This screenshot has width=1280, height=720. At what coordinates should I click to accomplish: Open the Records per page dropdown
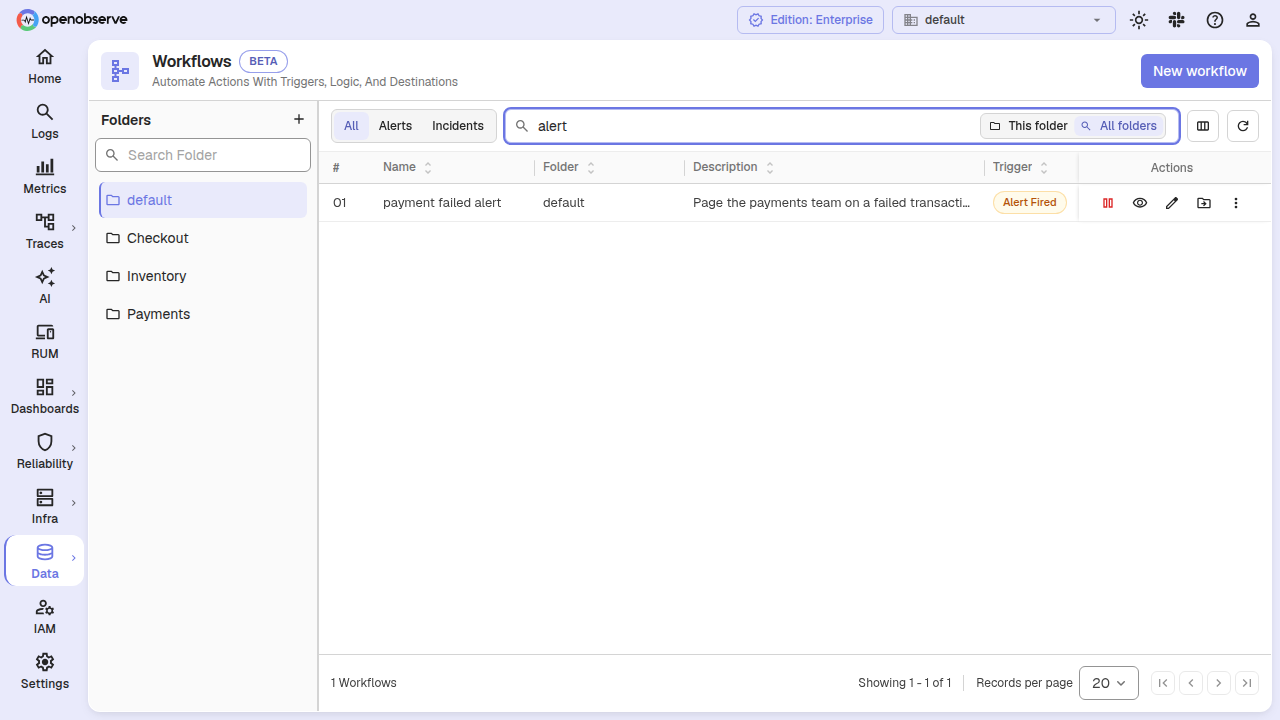1109,683
